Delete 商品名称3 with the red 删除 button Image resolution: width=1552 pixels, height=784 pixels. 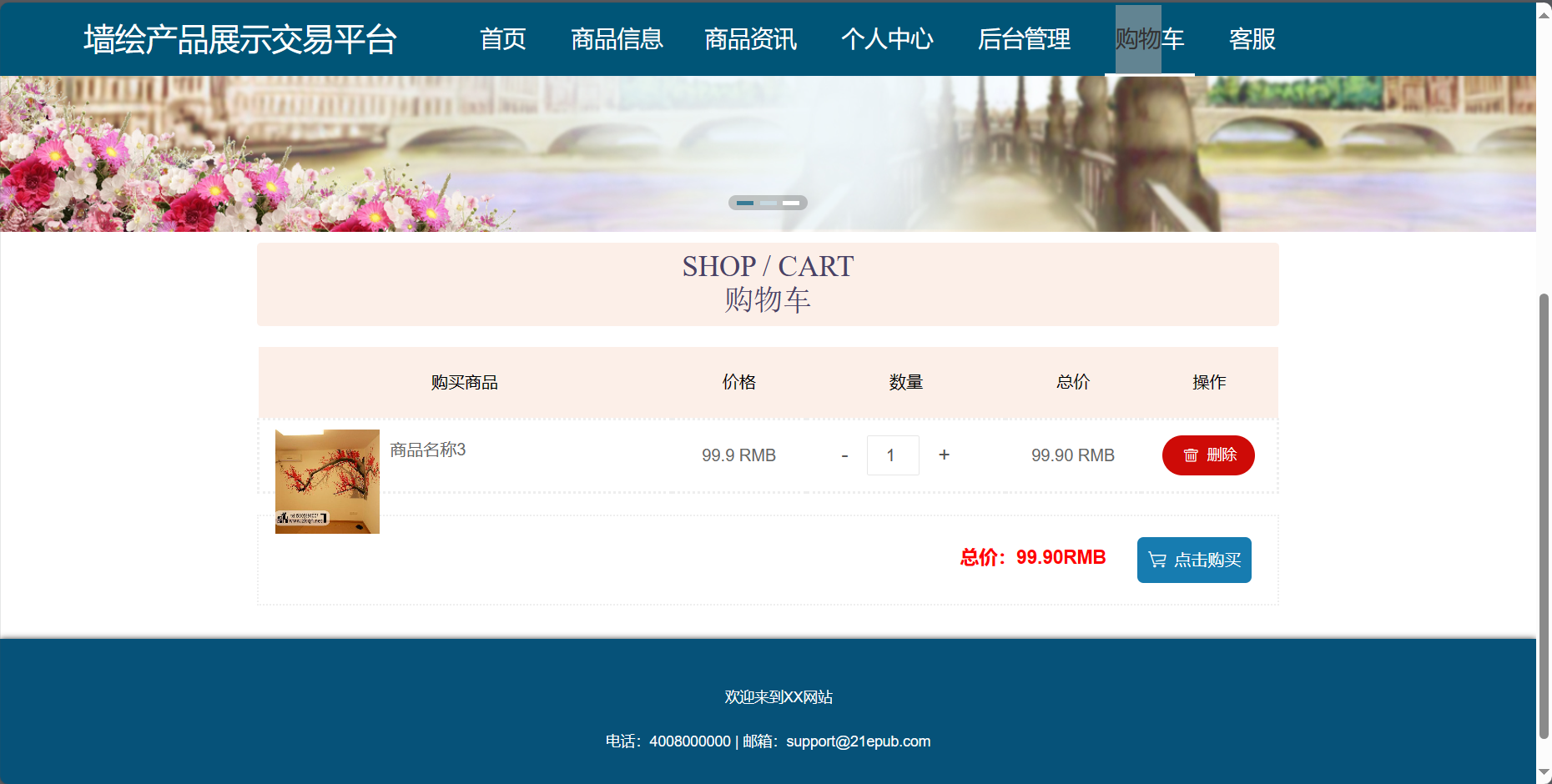[1208, 455]
